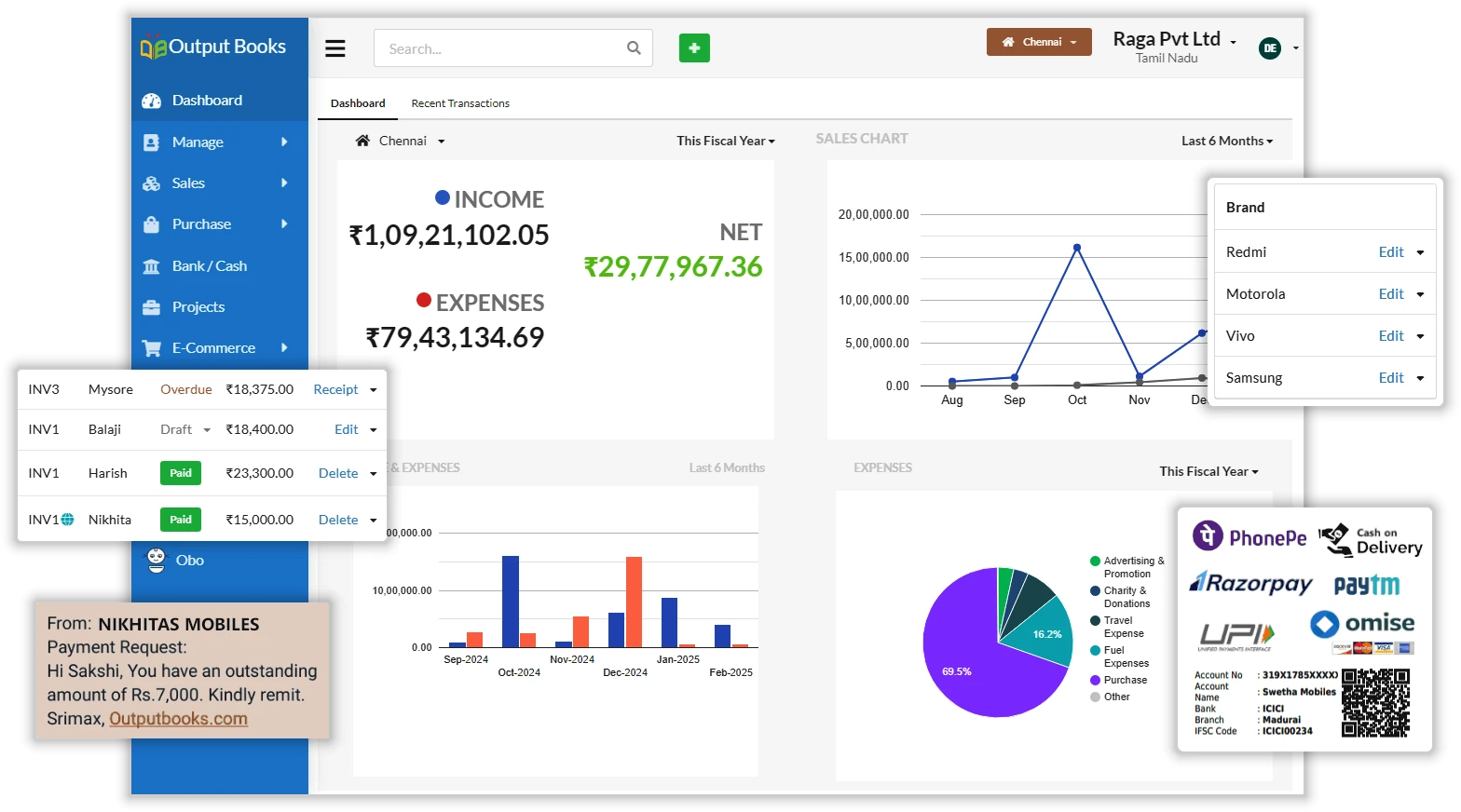Image resolution: width=1461 pixels, height=812 pixels.
Task: Click Edit for the Balaji invoice
Action: (x=347, y=429)
